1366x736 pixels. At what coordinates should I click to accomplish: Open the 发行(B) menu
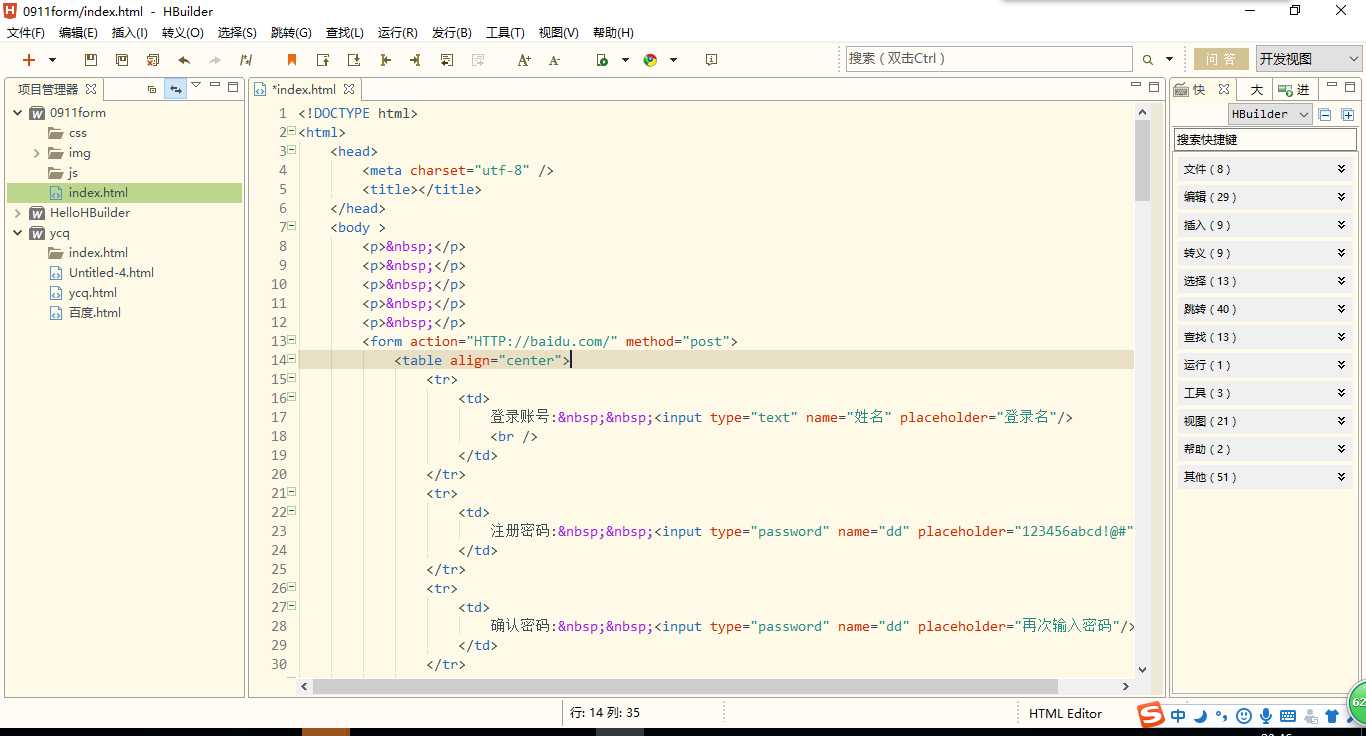click(452, 33)
